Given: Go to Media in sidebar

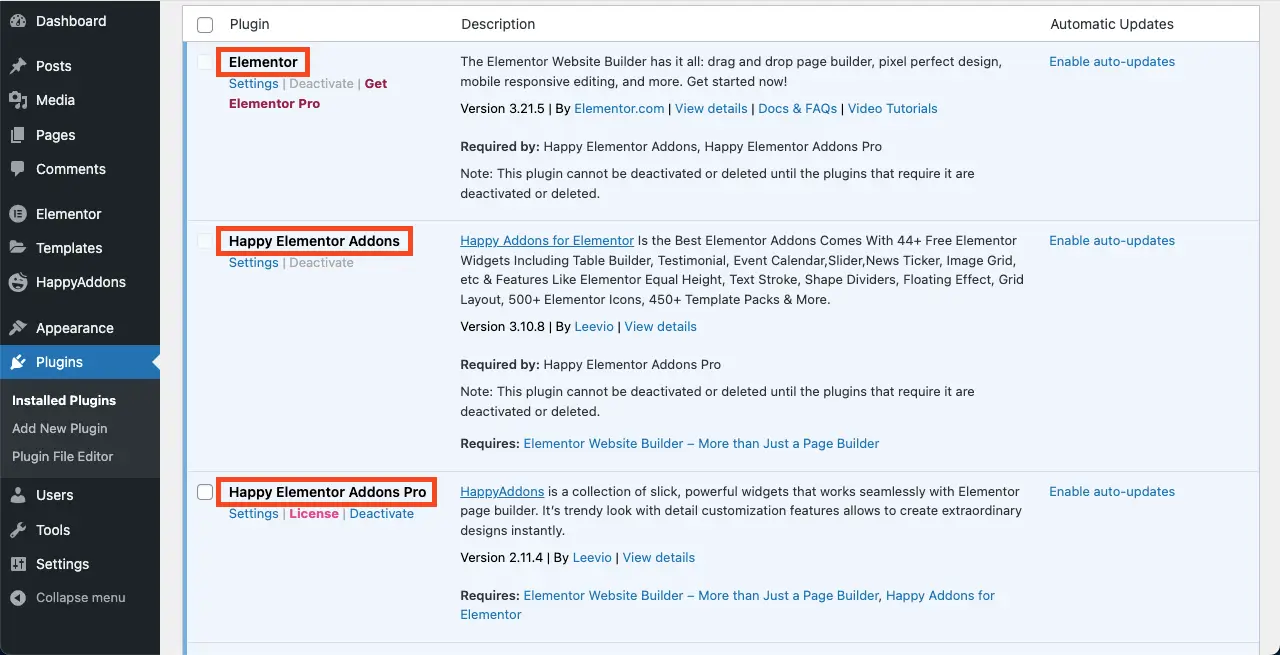Looking at the screenshot, I should (80, 100).
